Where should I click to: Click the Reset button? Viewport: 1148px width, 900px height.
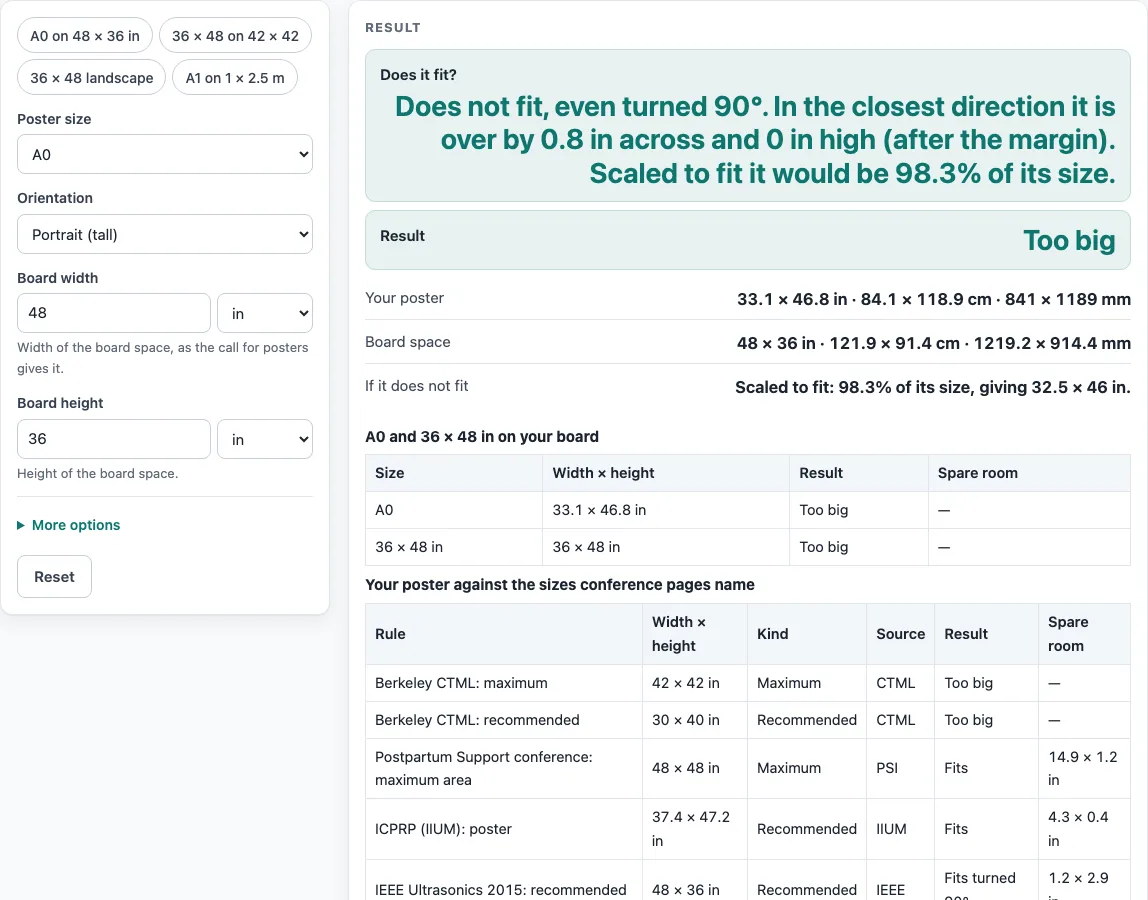click(54, 576)
